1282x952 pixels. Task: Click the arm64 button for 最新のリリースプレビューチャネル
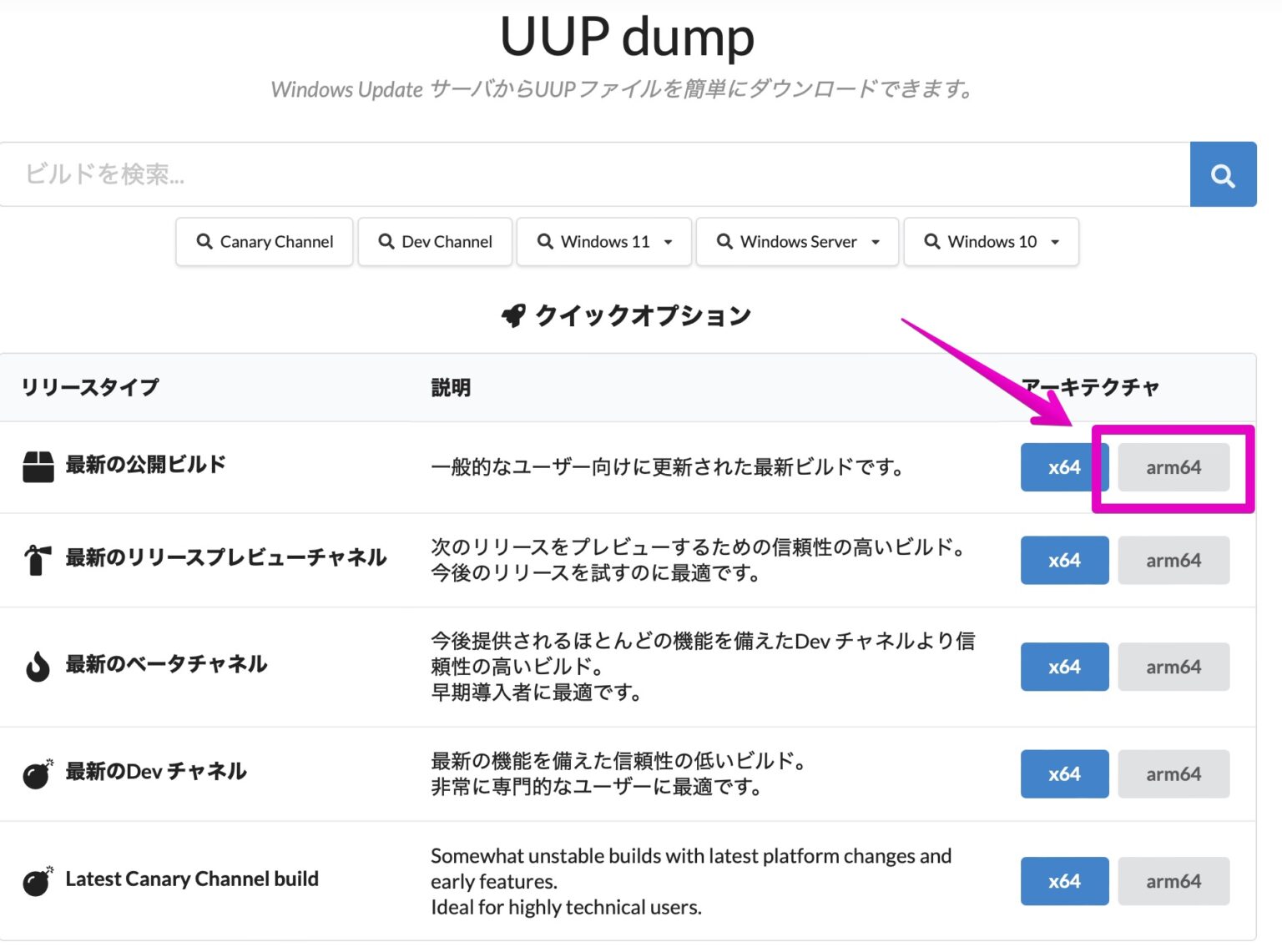point(1173,560)
